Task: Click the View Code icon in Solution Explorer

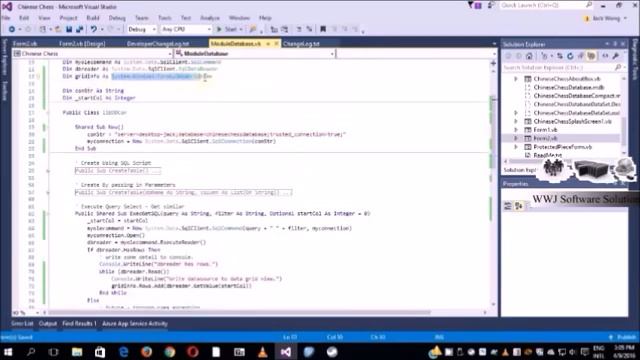Action: click(x=605, y=56)
